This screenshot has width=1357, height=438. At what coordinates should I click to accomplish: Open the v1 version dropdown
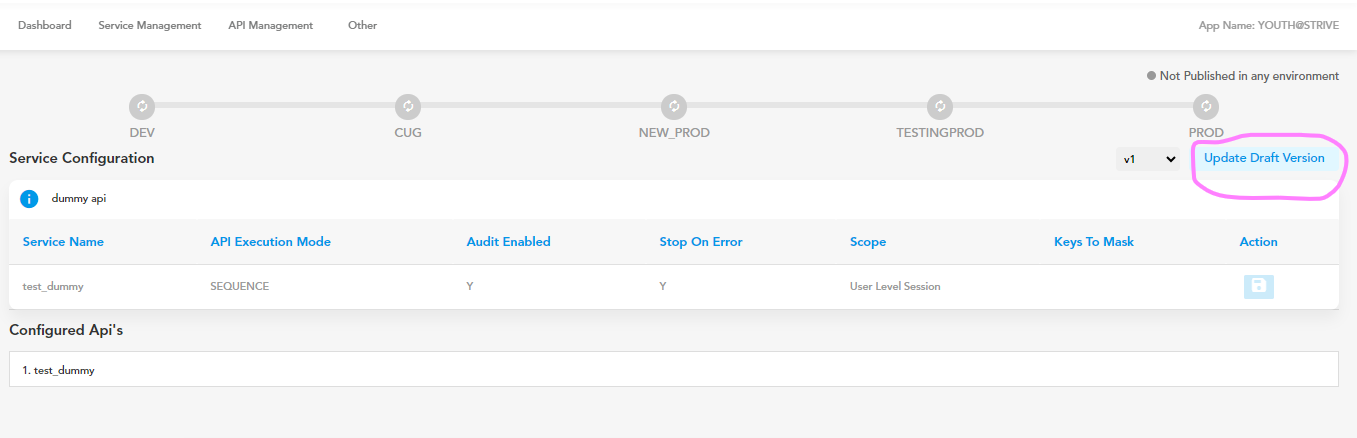pos(1148,159)
